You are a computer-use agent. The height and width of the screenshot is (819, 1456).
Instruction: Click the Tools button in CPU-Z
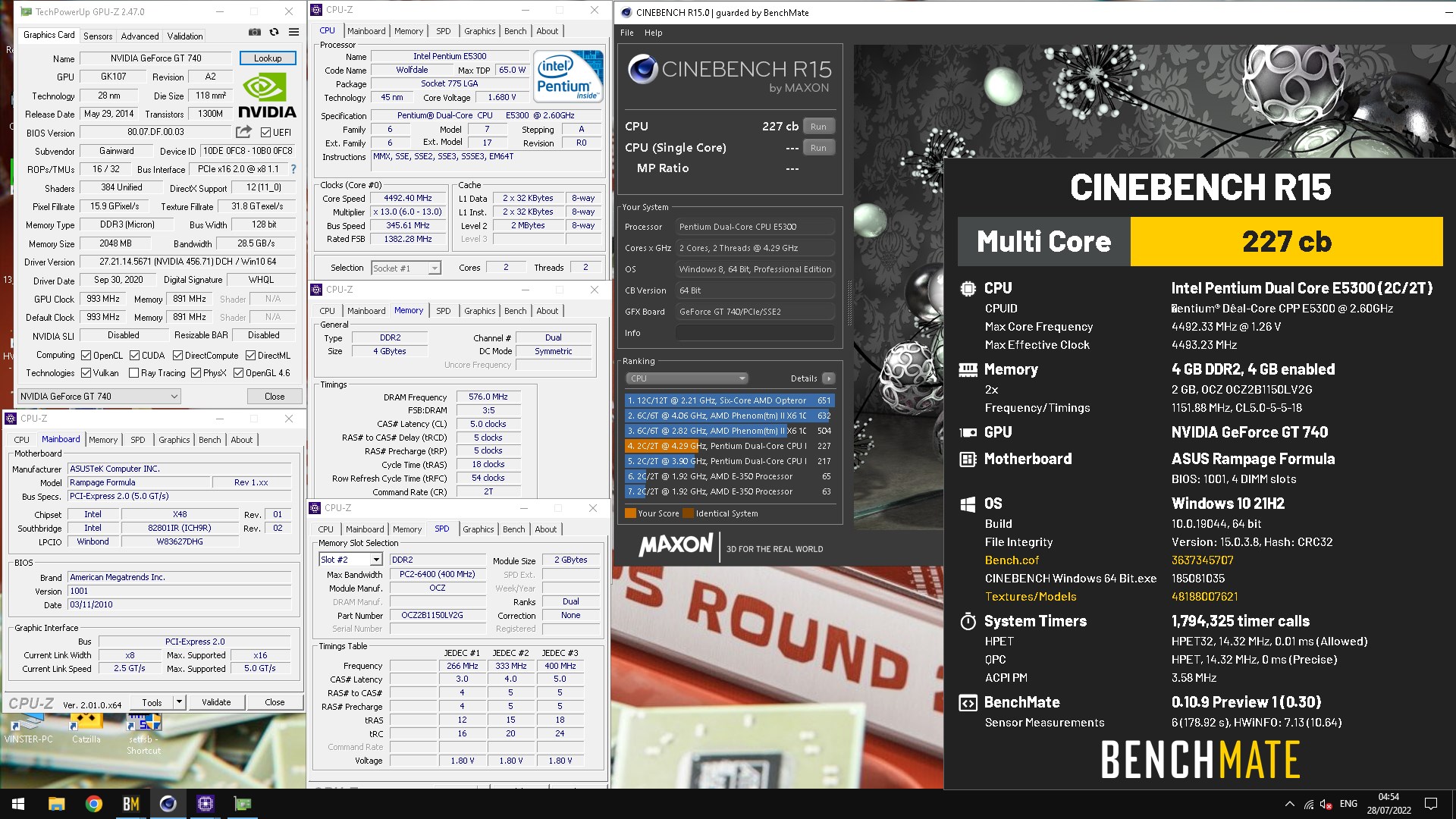(x=152, y=702)
